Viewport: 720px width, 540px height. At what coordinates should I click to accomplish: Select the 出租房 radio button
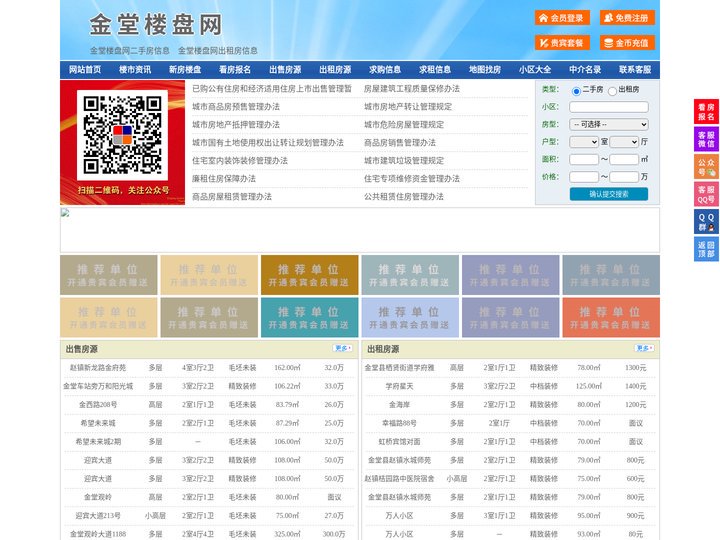coord(612,91)
